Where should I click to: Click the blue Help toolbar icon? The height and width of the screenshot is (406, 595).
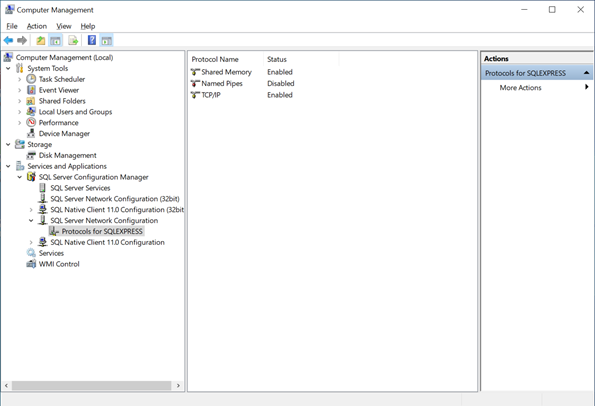tap(92, 40)
